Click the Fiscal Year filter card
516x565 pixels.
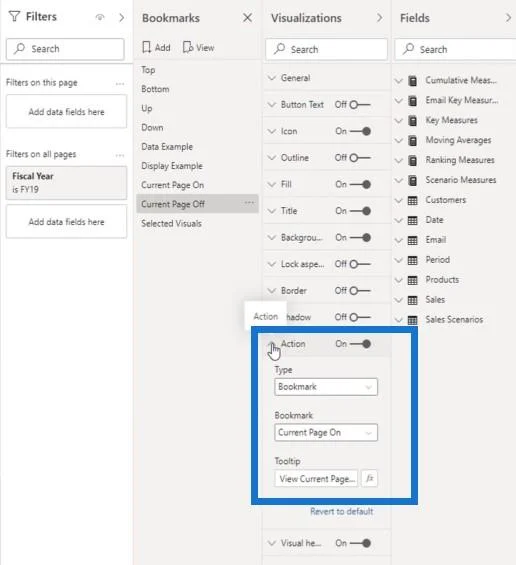click(66, 183)
